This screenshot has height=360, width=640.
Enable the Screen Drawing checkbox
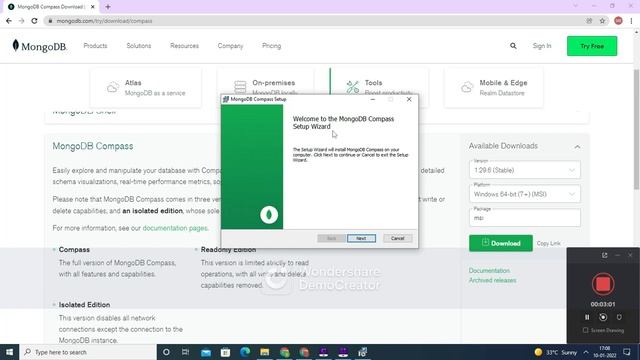585,330
